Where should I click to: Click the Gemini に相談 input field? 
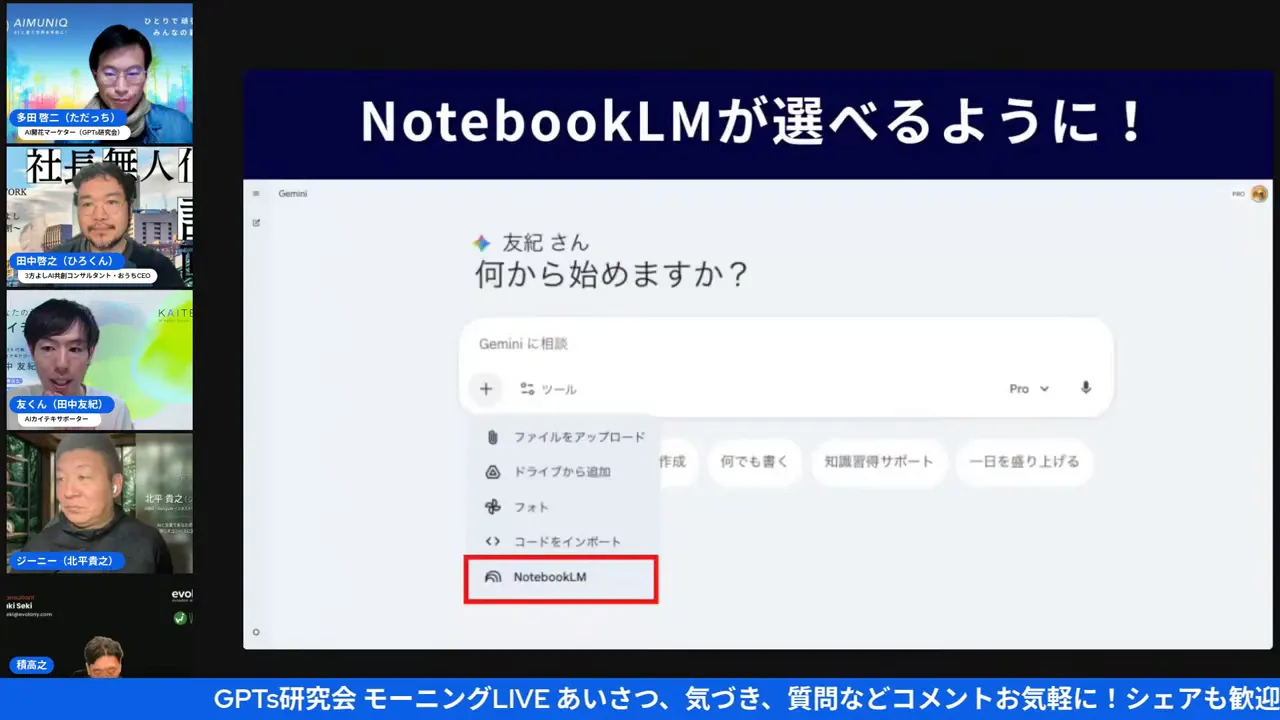click(700, 344)
